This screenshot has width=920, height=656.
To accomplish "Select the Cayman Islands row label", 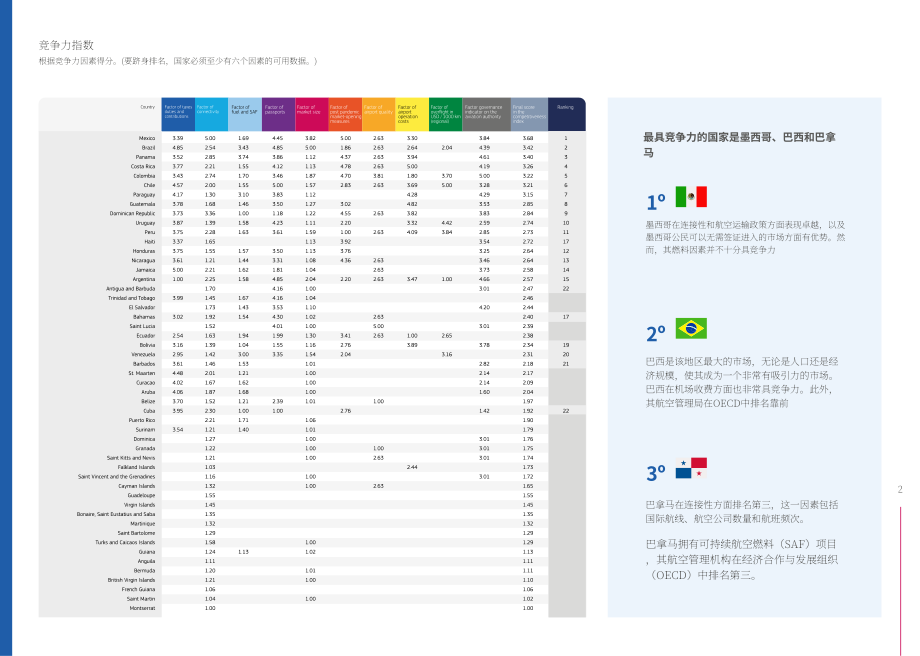I will (137, 486).
